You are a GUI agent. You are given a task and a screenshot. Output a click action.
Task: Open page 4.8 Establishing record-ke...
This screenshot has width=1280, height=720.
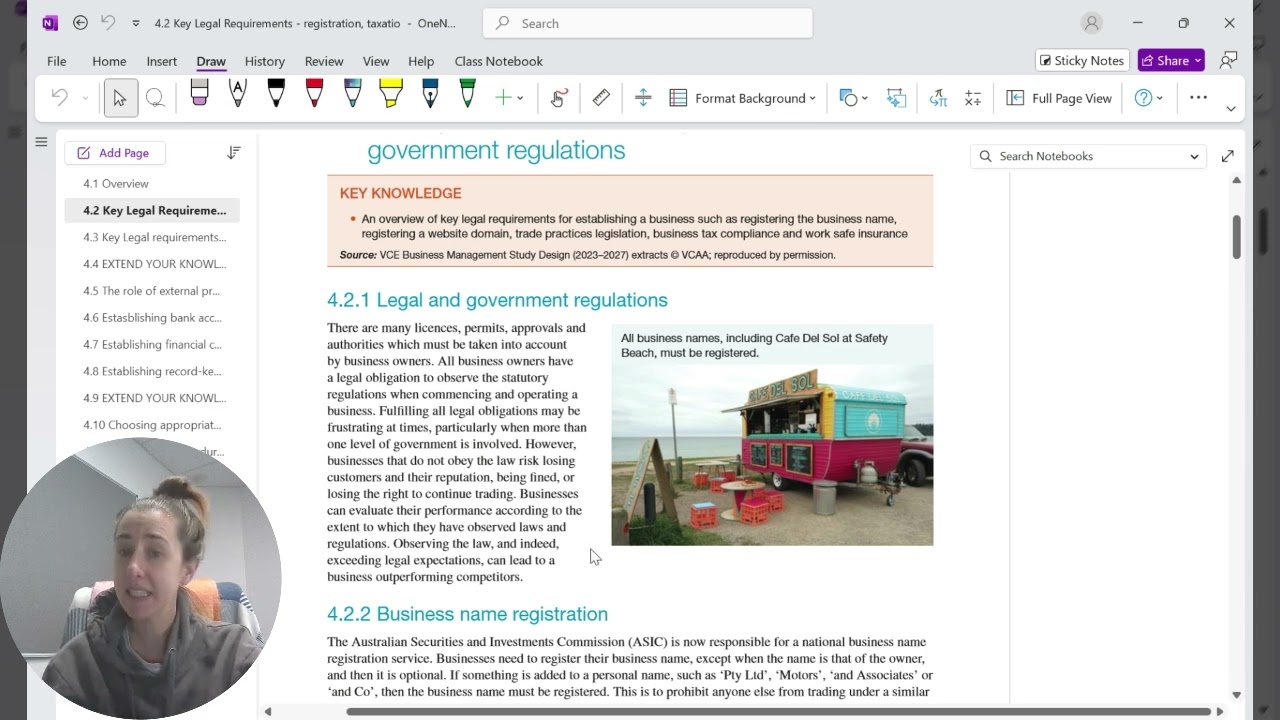152,371
